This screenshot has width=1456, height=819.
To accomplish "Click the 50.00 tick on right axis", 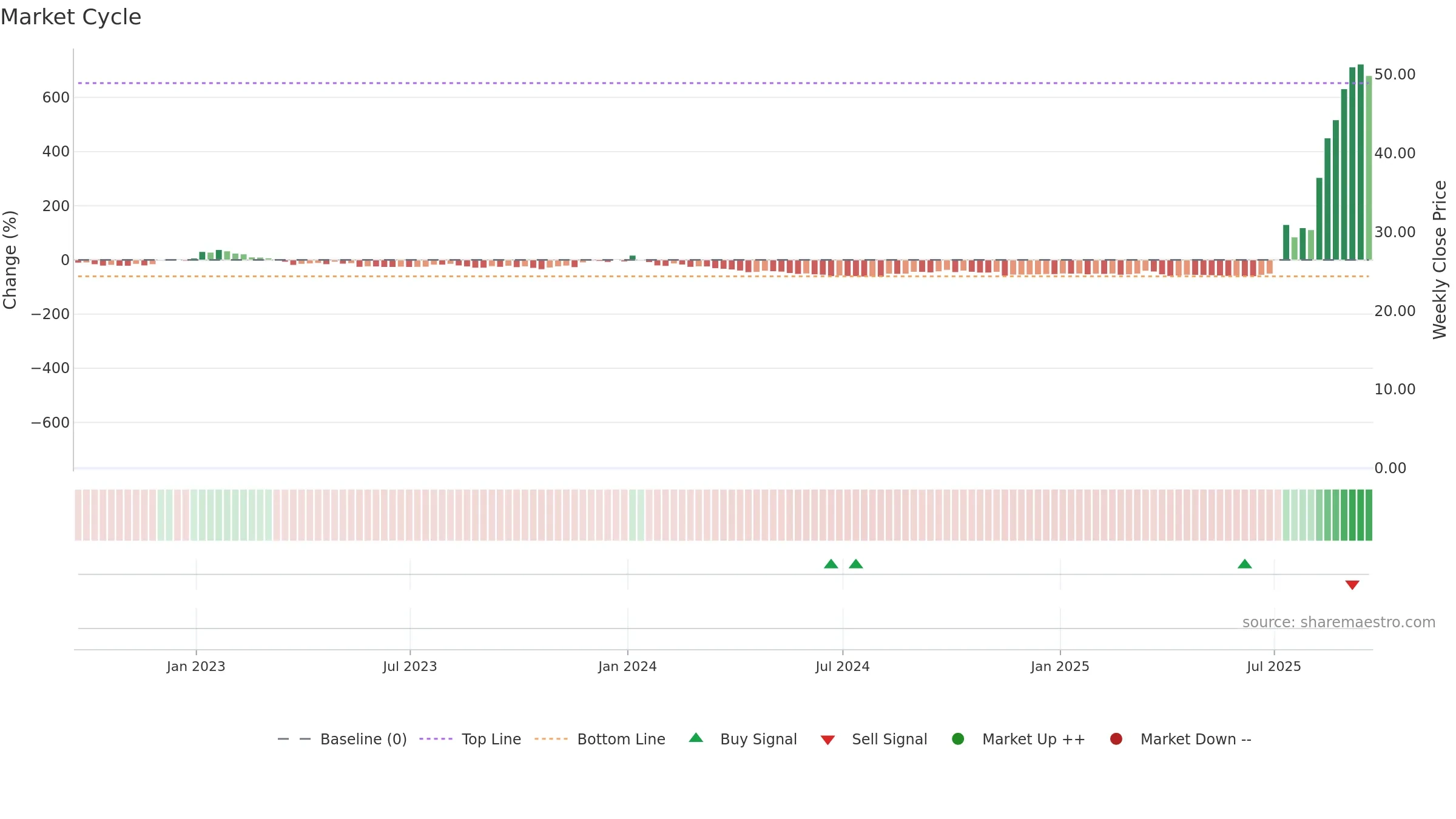I will point(1395,75).
